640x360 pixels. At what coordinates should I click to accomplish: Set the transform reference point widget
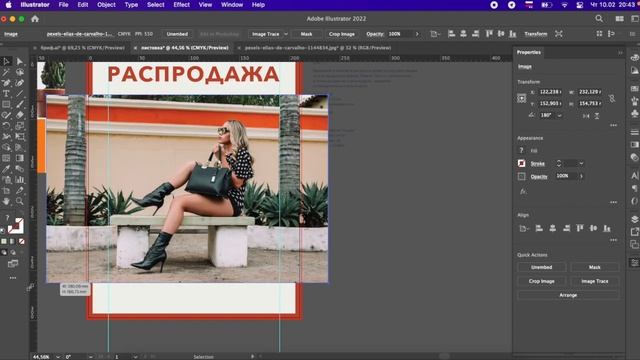[x=522, y=98]
